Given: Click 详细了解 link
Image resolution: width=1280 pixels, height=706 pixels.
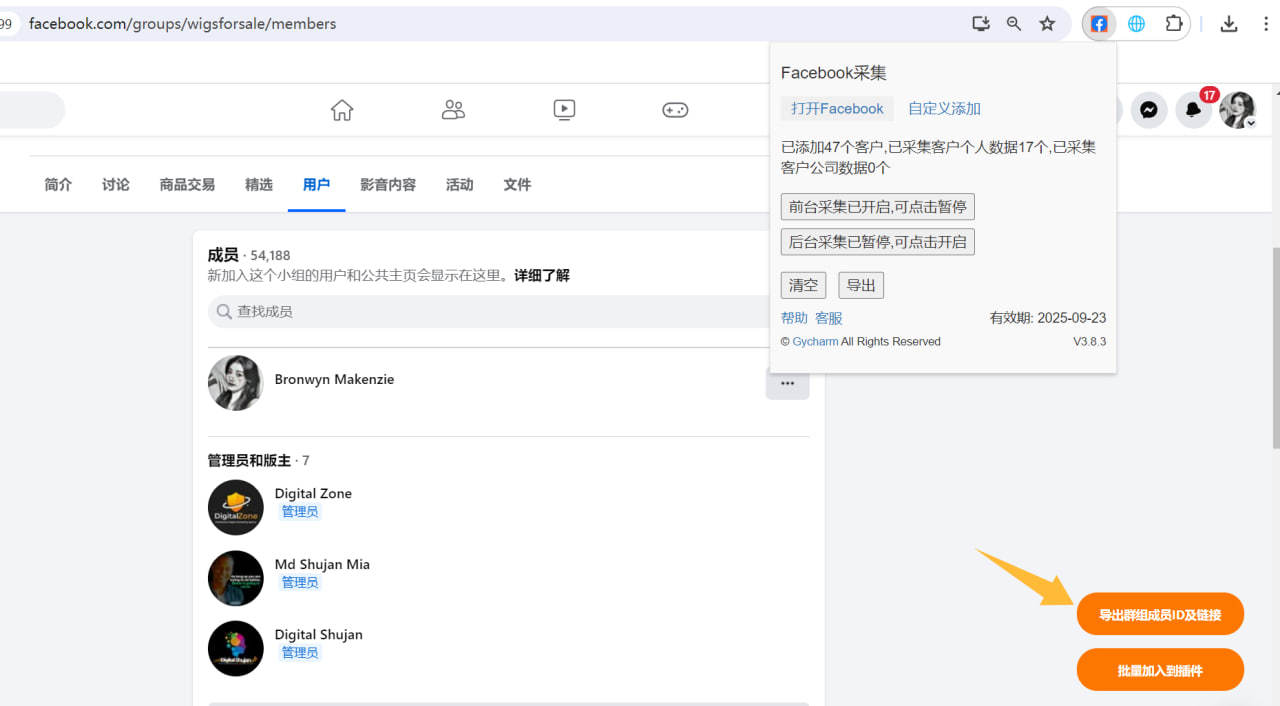Looking at the screenshot, I should click(x=542, y=276).
